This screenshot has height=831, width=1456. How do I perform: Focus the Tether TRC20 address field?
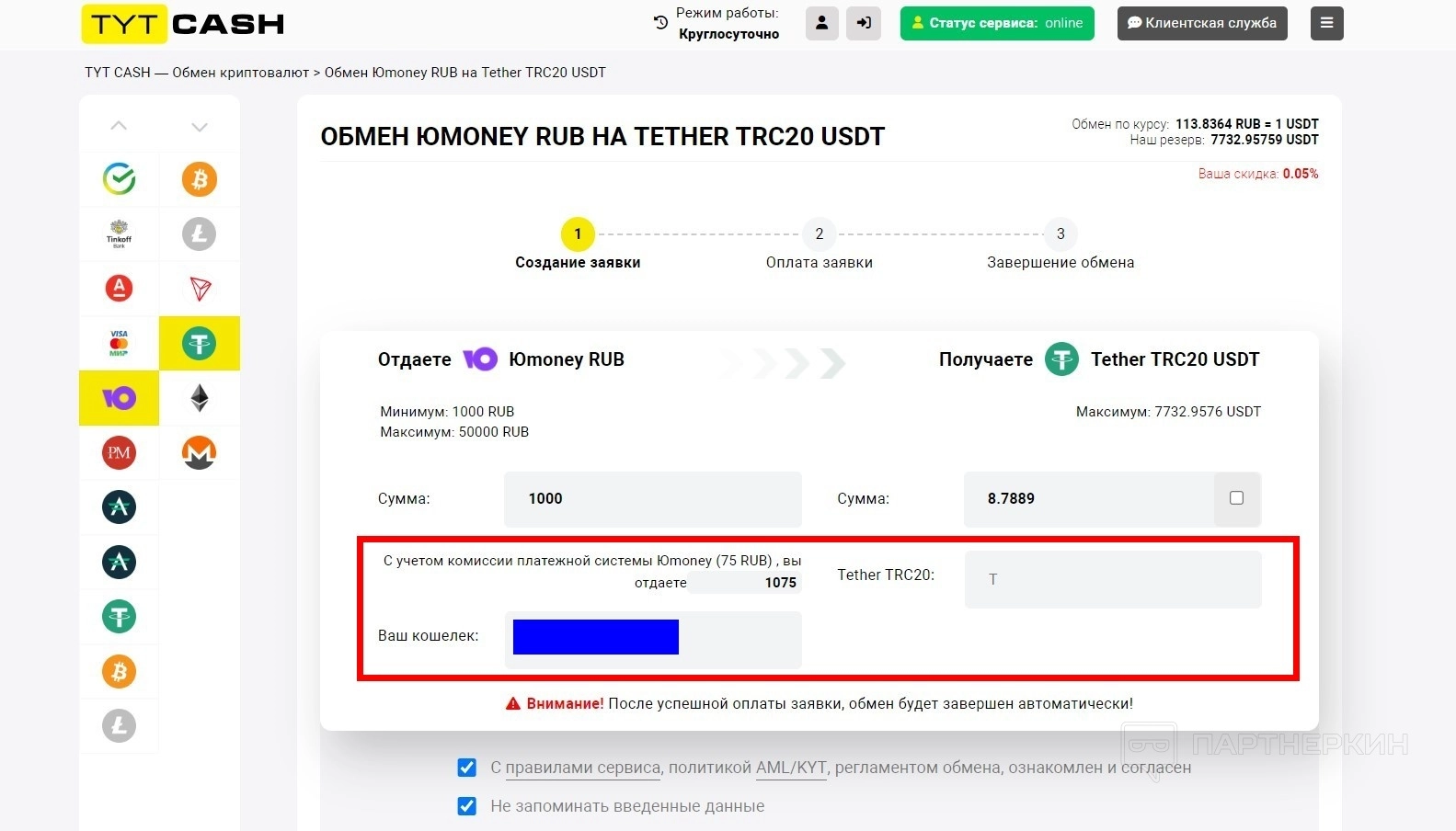point(1113,579)
